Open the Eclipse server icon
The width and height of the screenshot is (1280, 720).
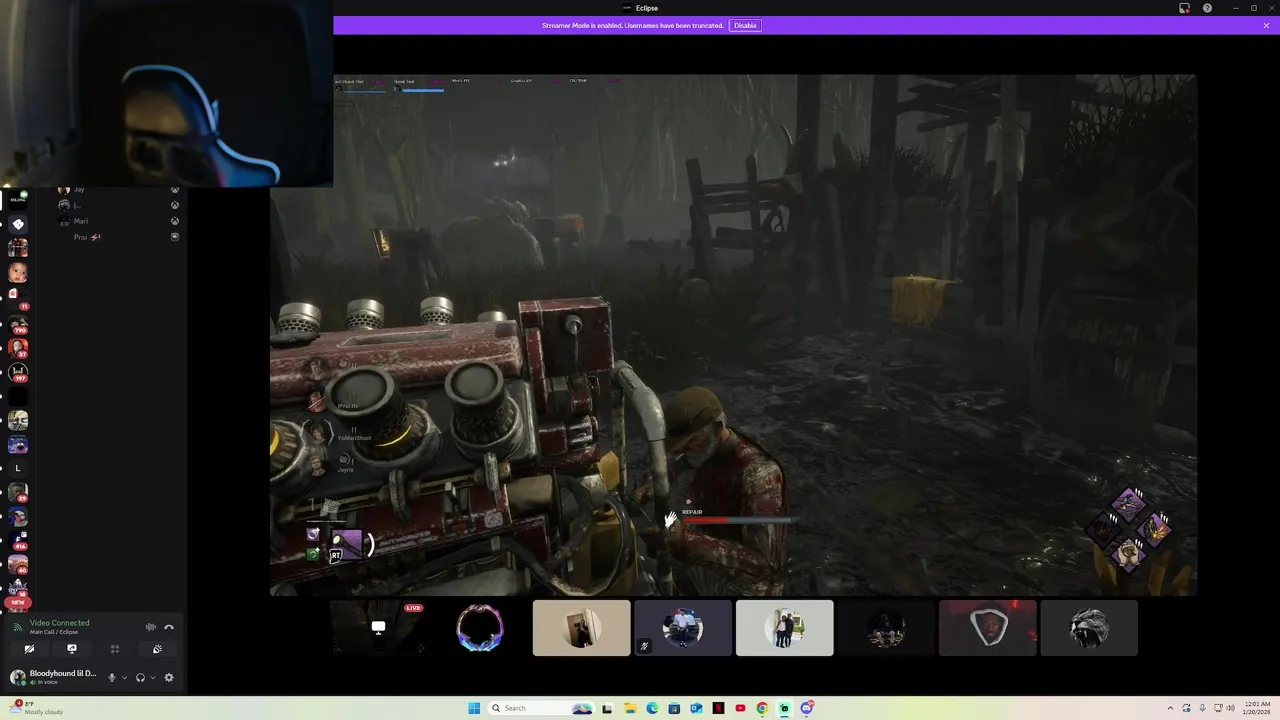tap(18, 199)
